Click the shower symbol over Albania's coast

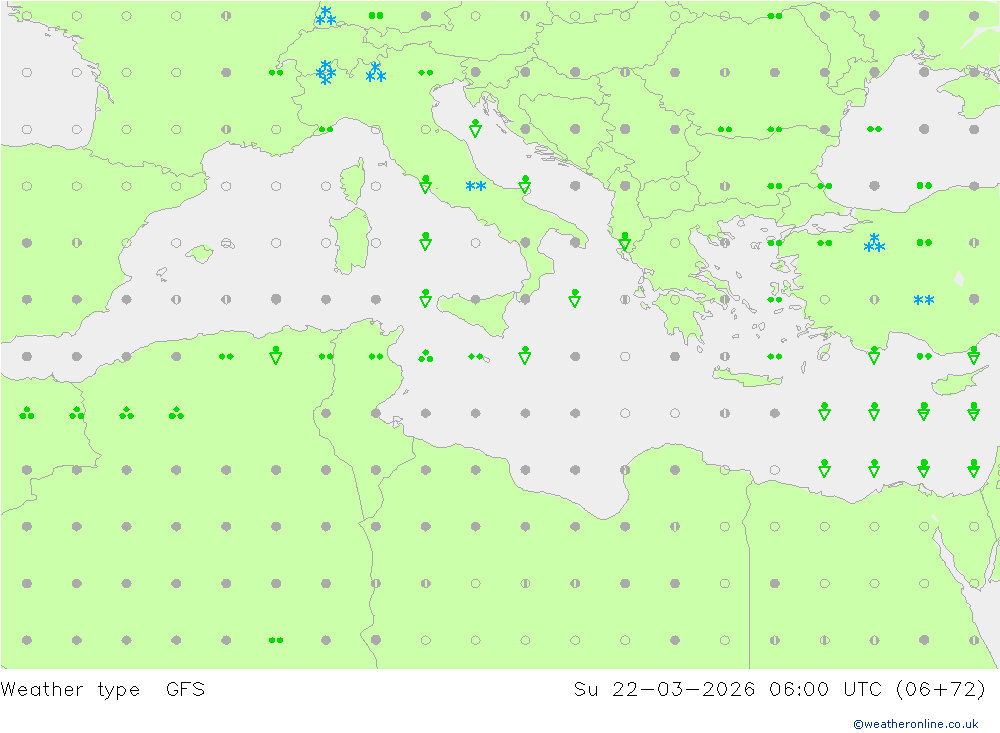click(x=625, y=241)
